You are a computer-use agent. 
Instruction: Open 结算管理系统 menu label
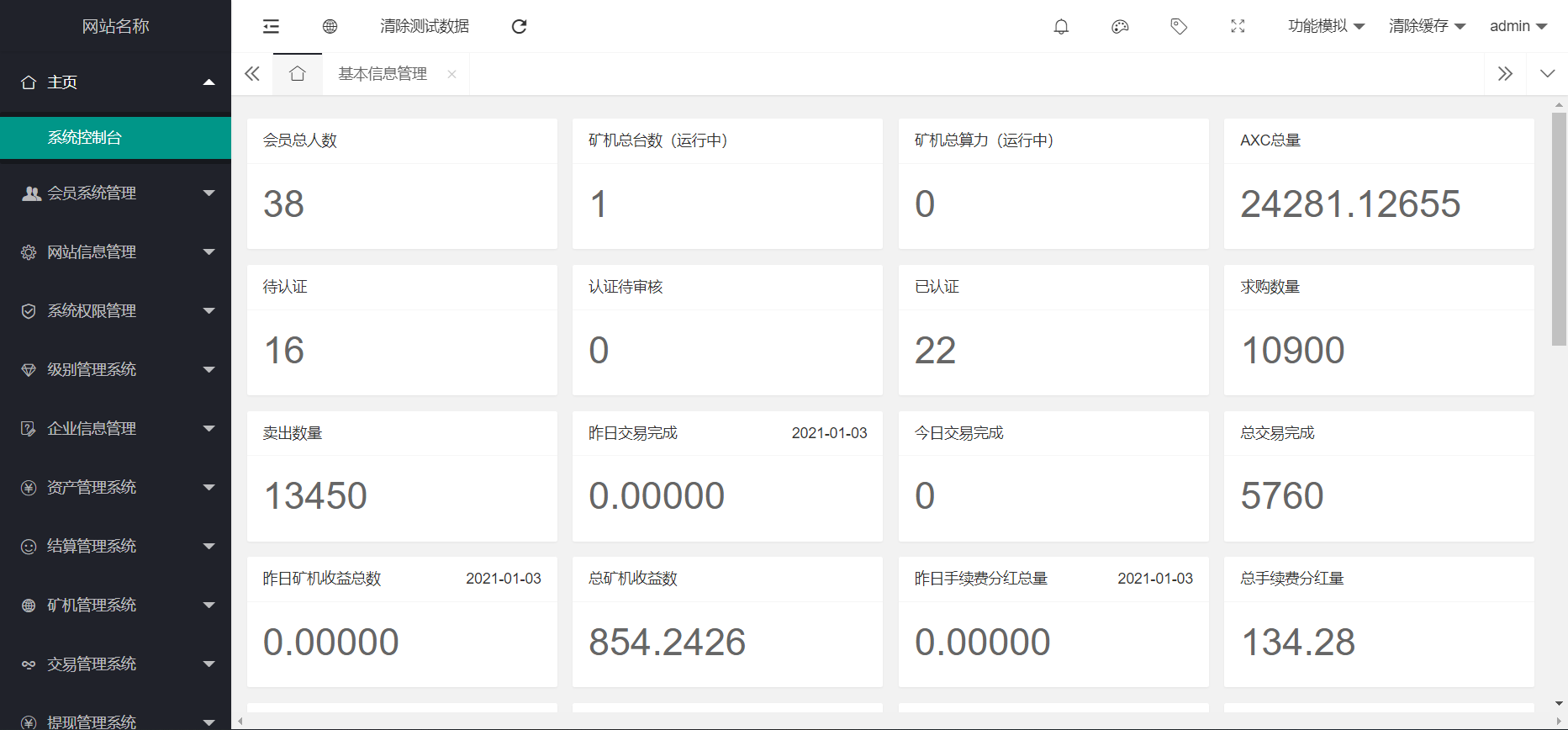tap(92, 547)
